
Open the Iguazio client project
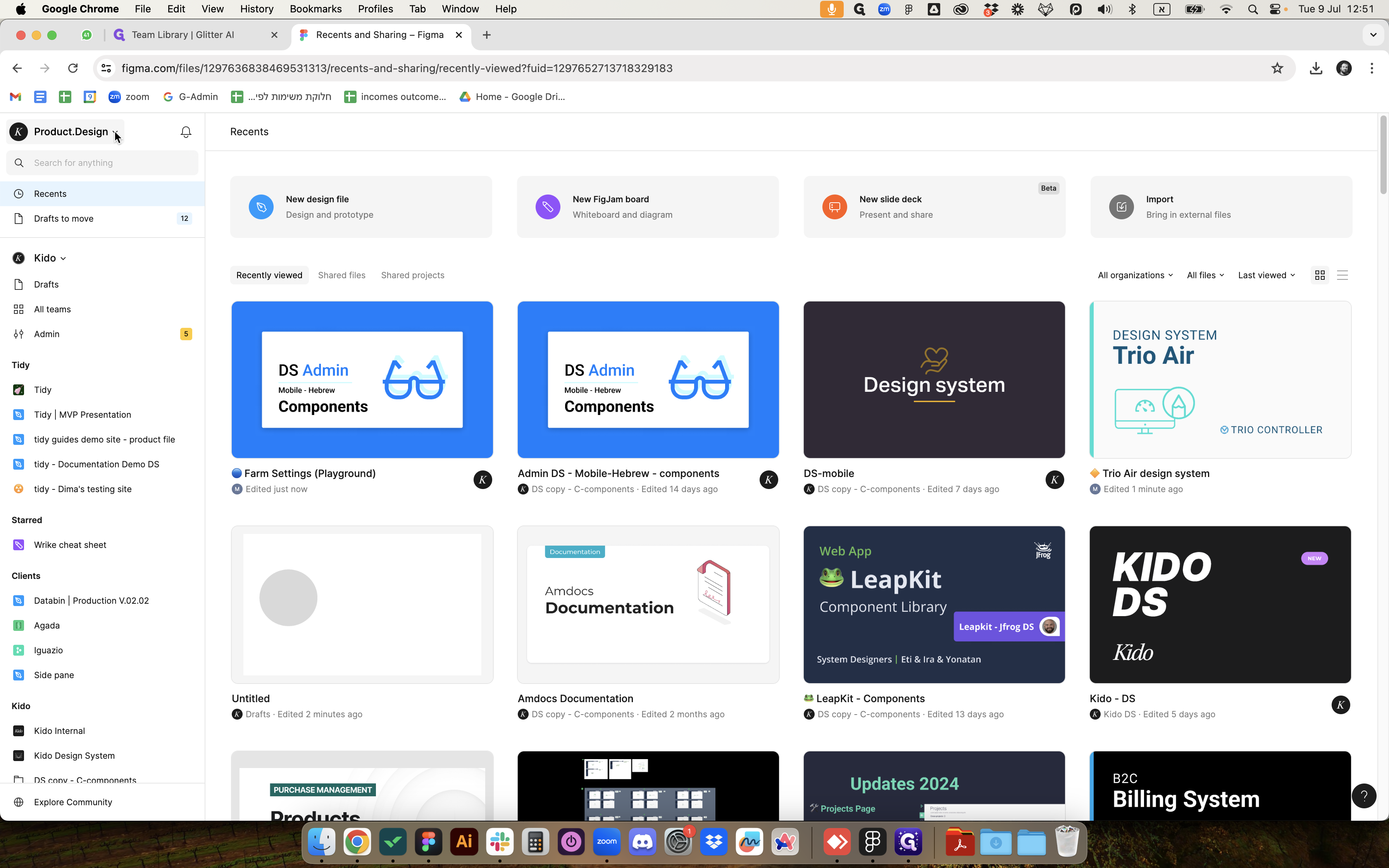coord(102,650)
